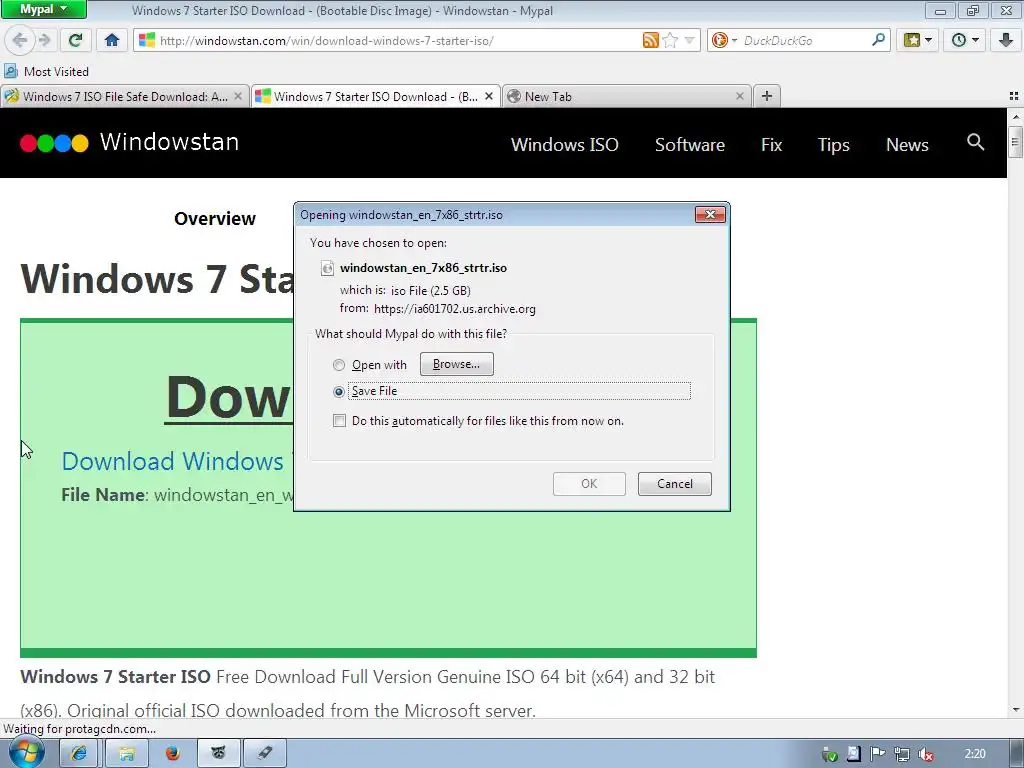Select the Save File radio button
Screen dimensions: 1024x768
coord(338,392)
